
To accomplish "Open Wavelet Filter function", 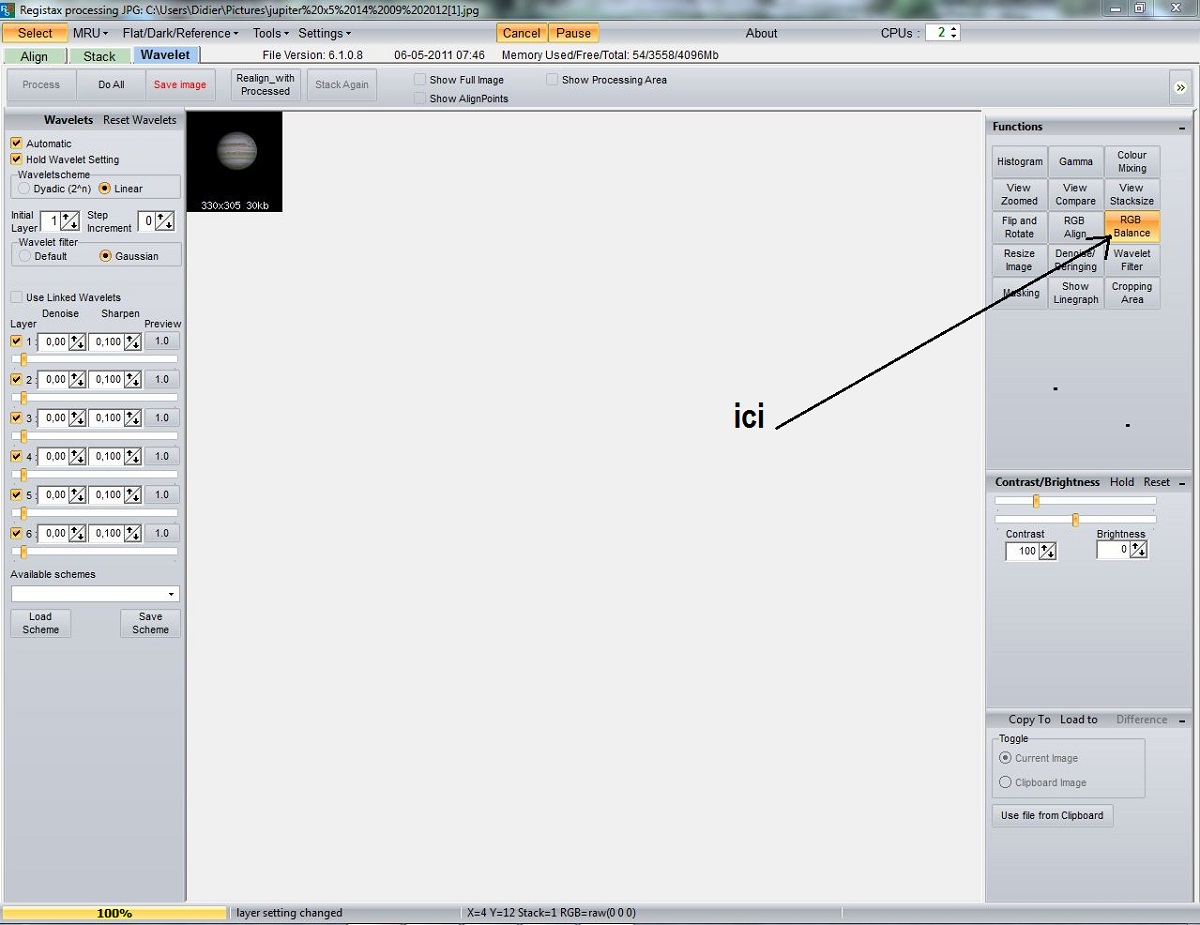I will pyautogui.click(x=1132, y=260).
